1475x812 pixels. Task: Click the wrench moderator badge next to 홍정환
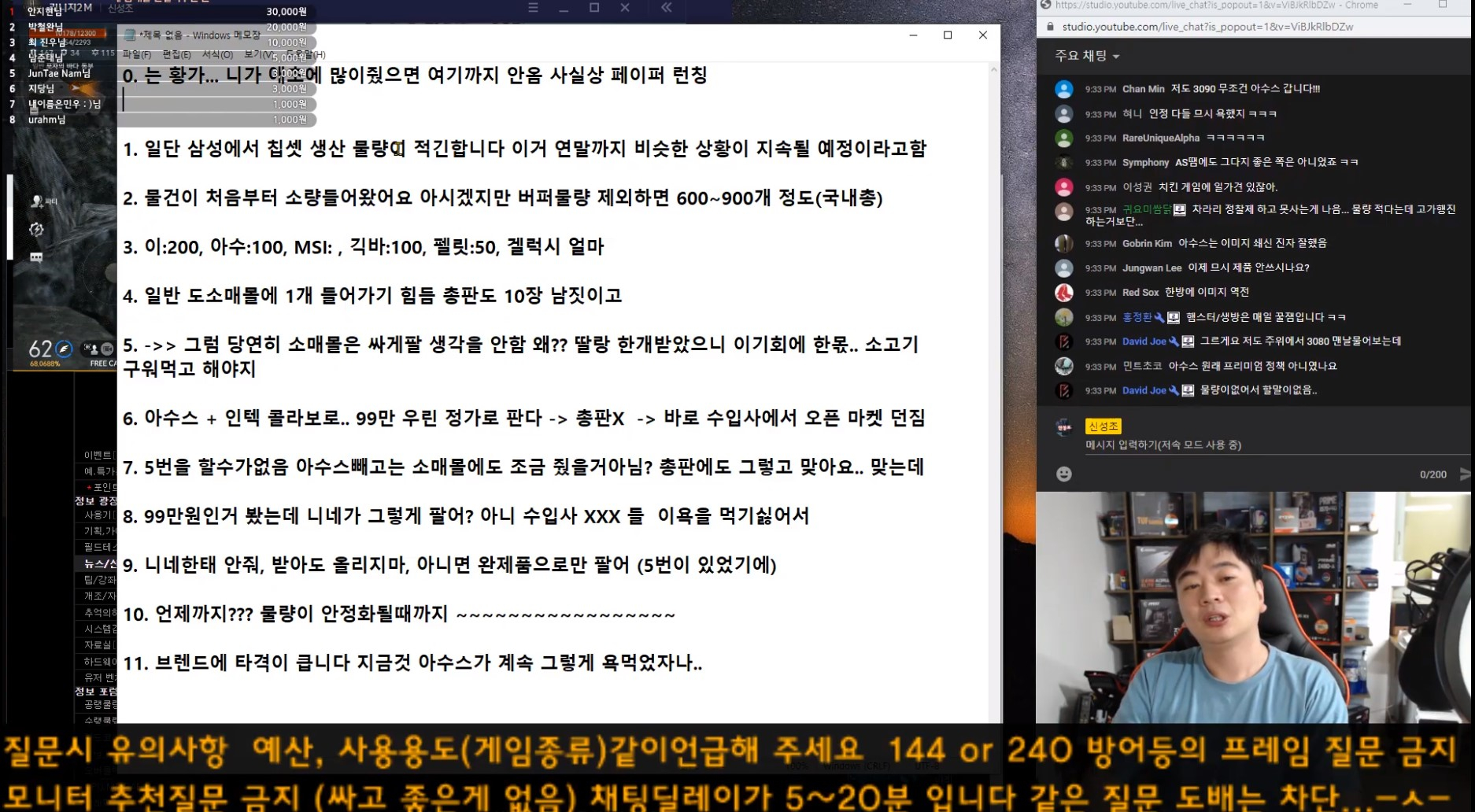click(1159, 317)
